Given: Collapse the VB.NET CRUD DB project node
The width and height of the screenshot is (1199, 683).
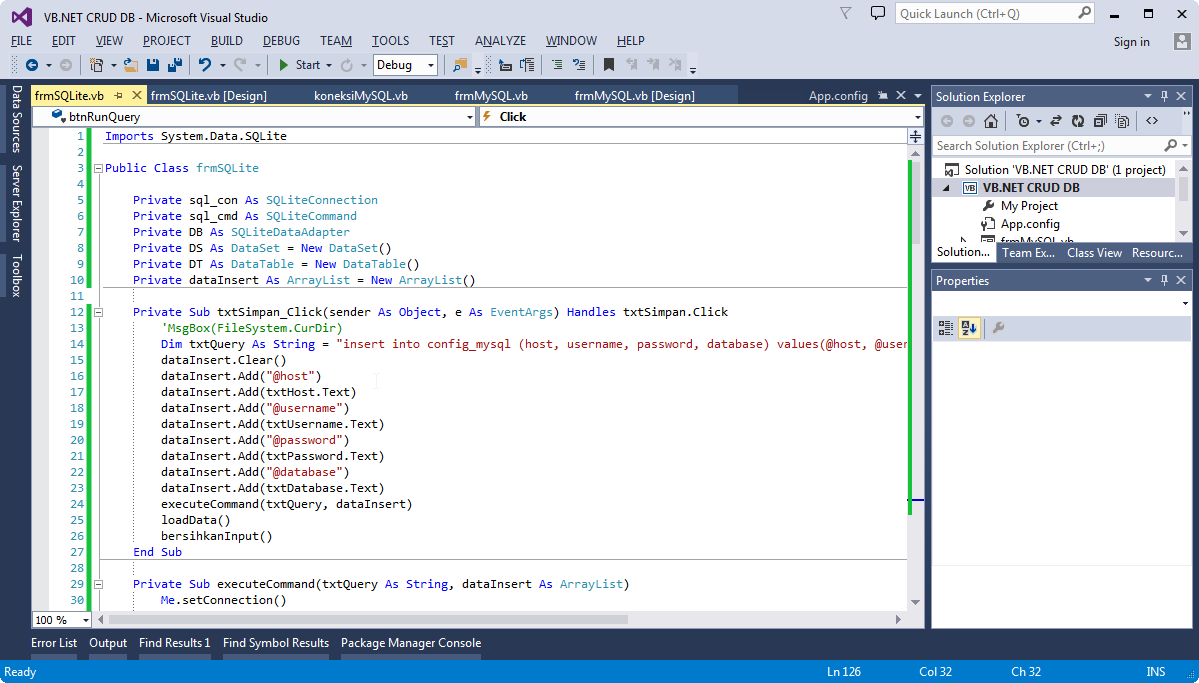Looking at the screenshot, I should tap(947, 188).
